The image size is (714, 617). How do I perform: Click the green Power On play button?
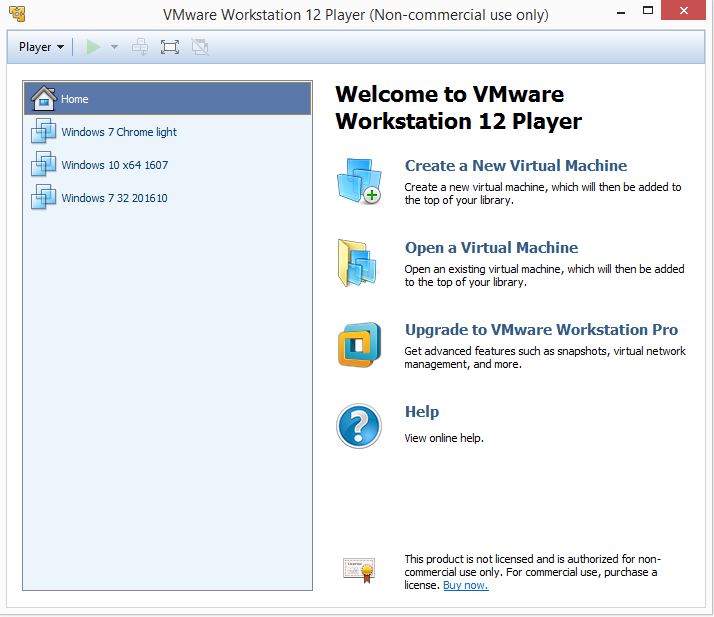click(93, 47)
